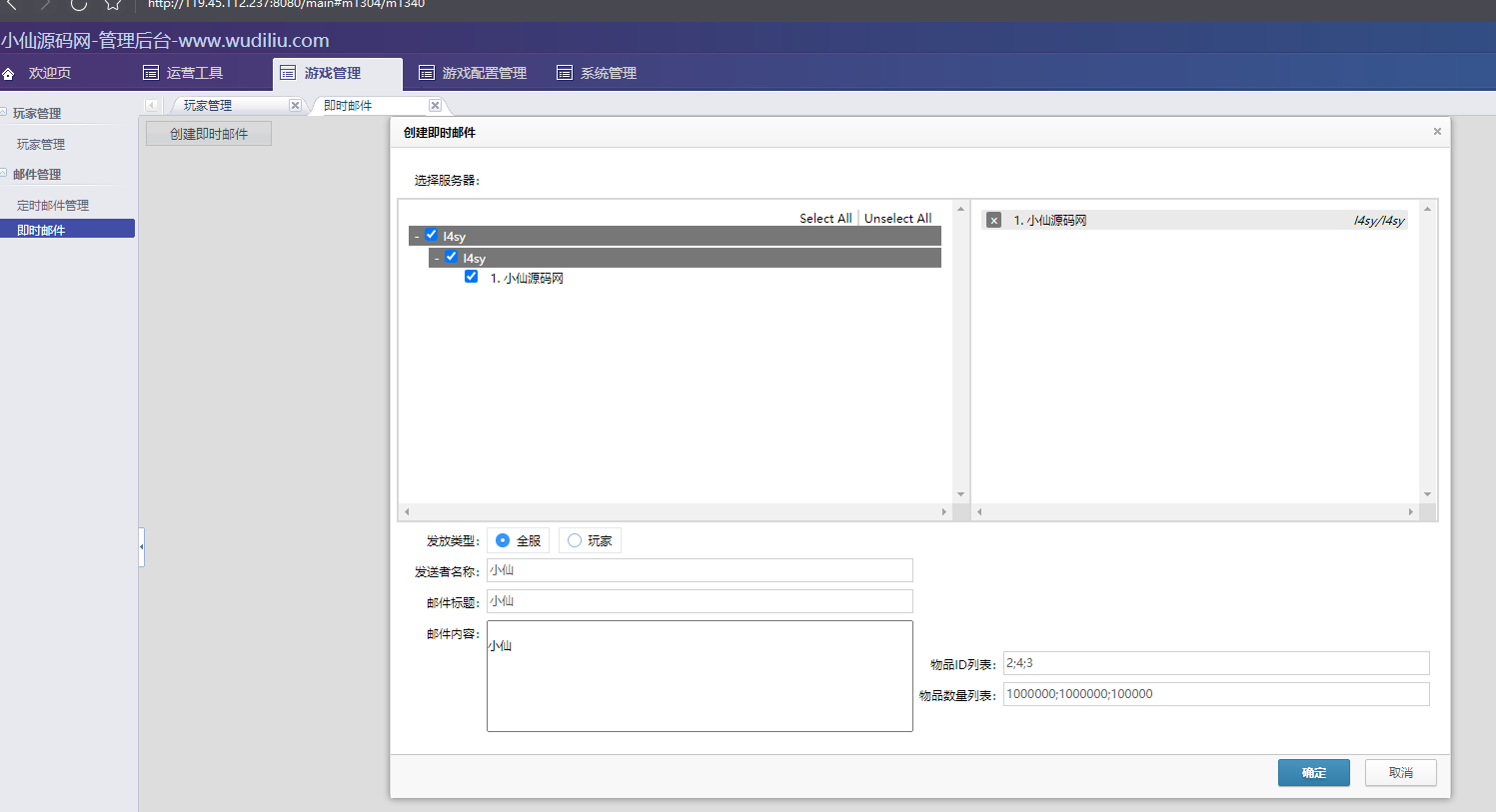
Task: Close the 玩家管理 tab with its X
Action: (295, 105)
